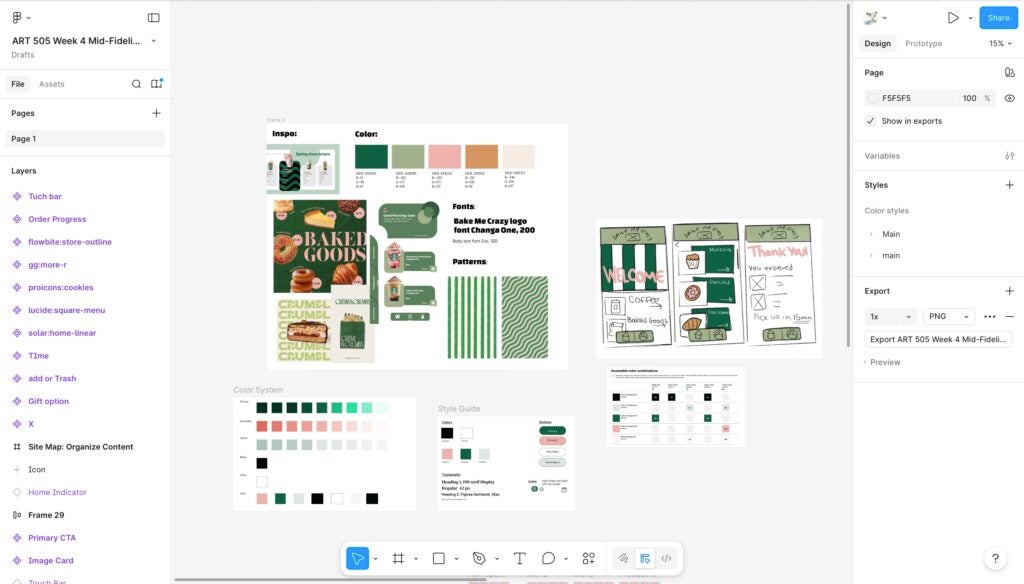
Task: Open the shape comment bubble tool
Action: tap(549, 558)
